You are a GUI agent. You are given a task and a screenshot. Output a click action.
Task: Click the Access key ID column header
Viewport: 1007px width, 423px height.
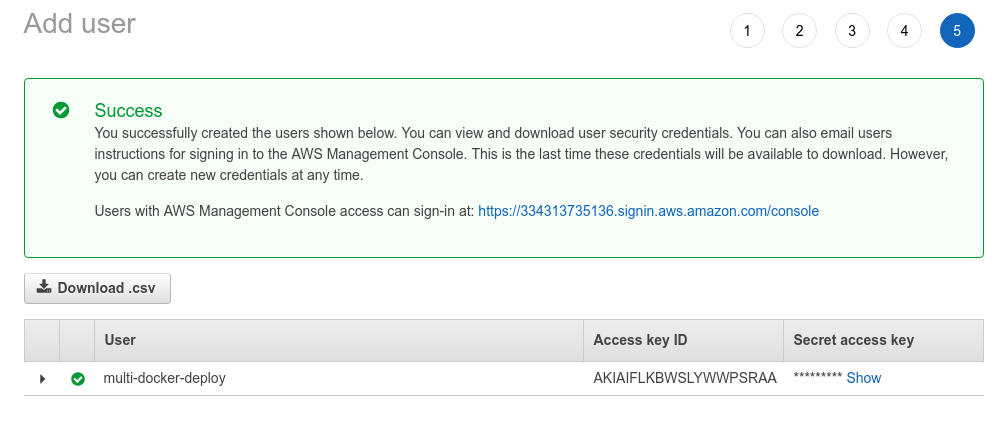pyautogui.click(x=640, y=340)
